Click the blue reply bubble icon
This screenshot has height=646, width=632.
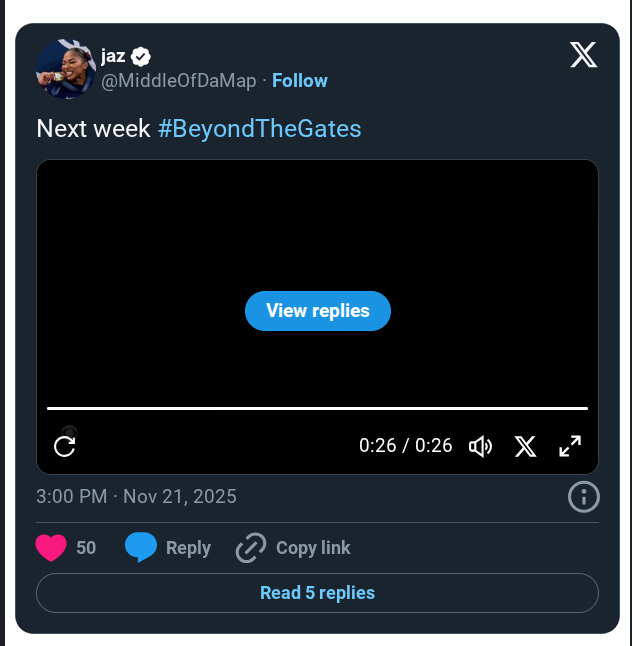(141, 548)
